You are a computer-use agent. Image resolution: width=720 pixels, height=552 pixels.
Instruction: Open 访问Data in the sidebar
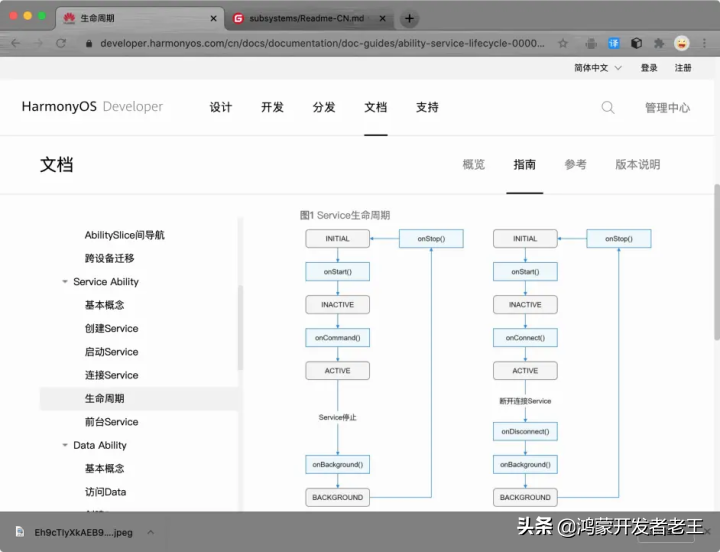(105, 492)
